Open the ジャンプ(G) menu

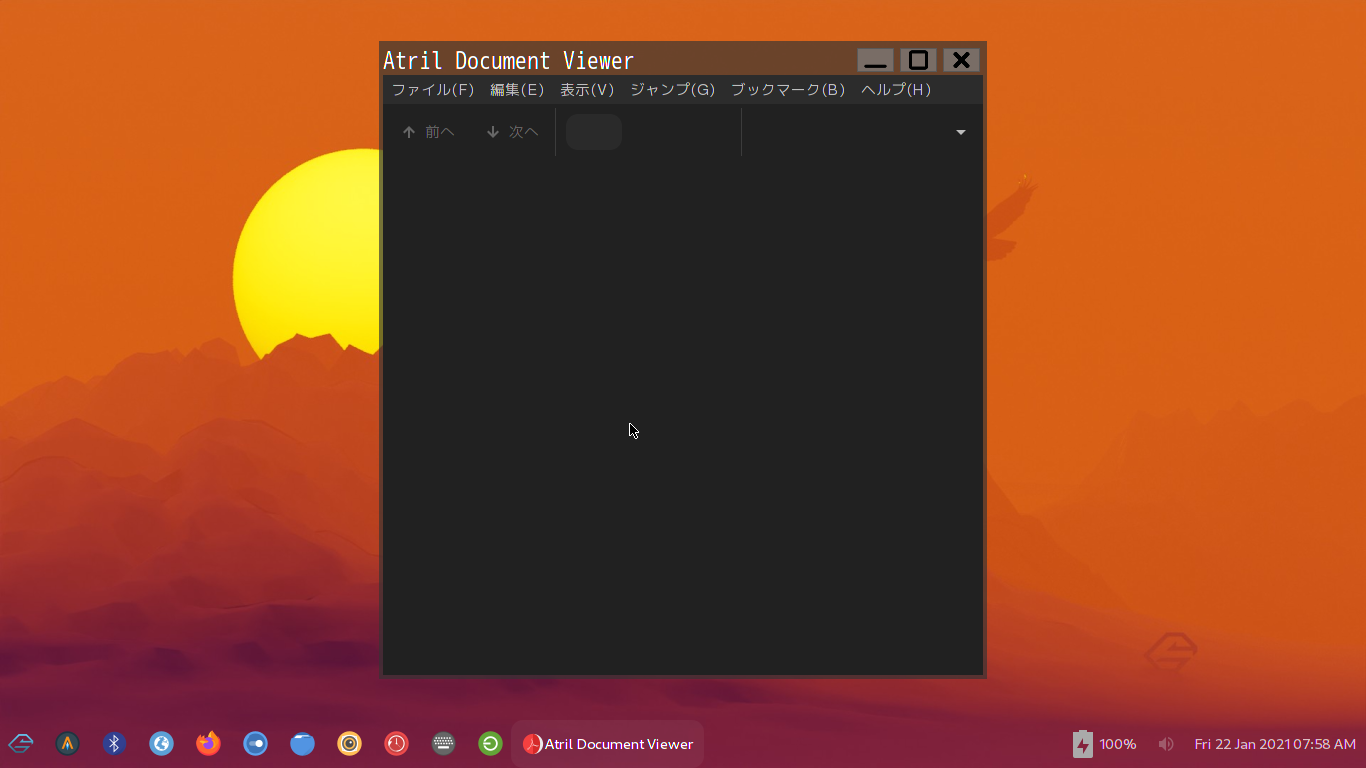tap(672, 90)
